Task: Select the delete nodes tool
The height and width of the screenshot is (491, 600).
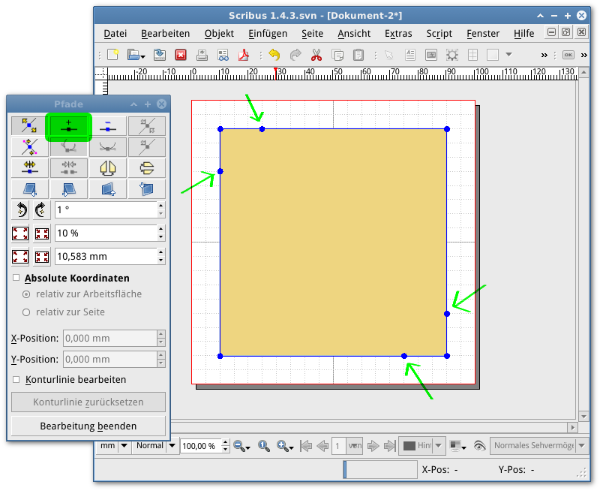Action: click(108, 126)
